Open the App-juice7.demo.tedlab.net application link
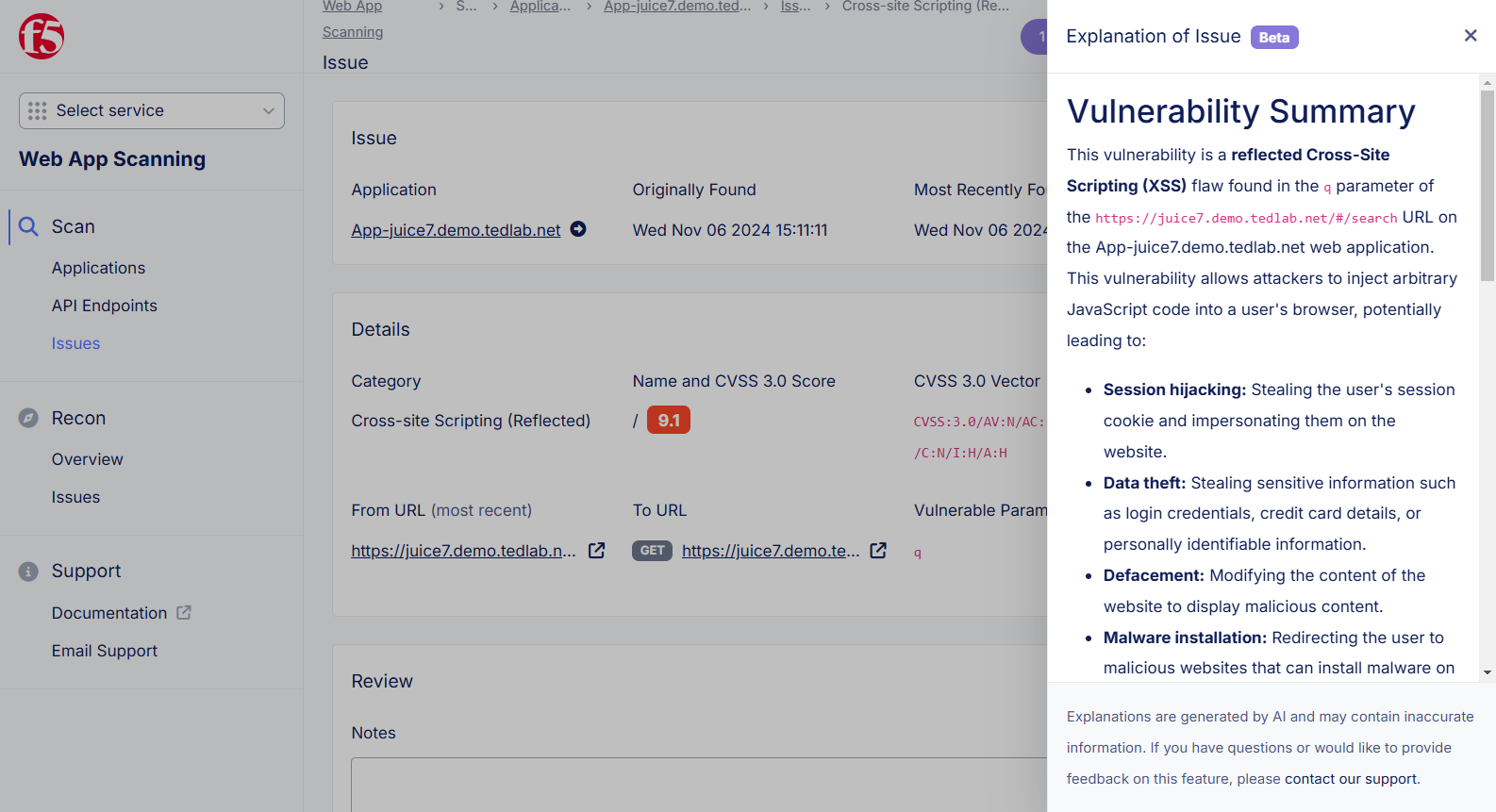The image size is (1496, 812). 456,230
